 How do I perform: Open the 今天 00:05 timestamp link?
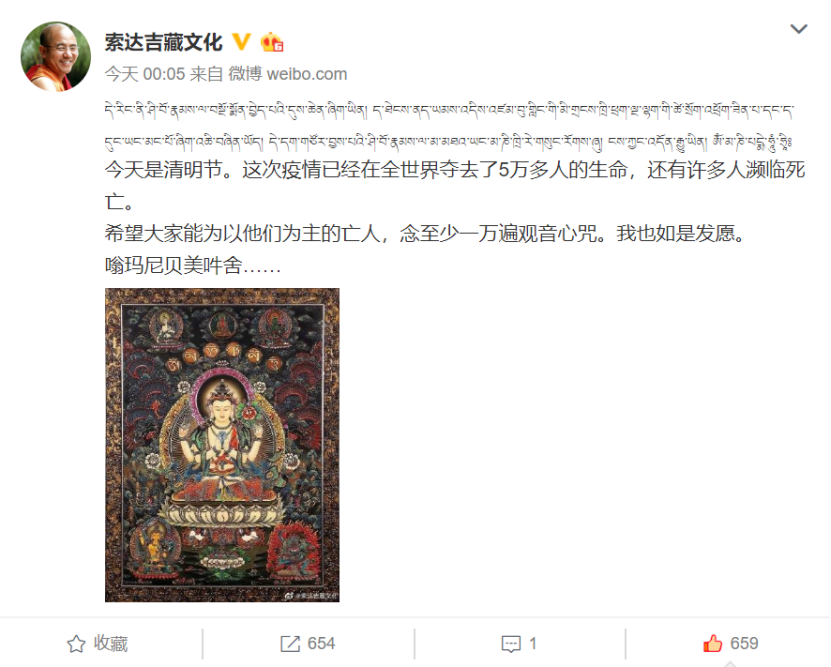point(145,74)
